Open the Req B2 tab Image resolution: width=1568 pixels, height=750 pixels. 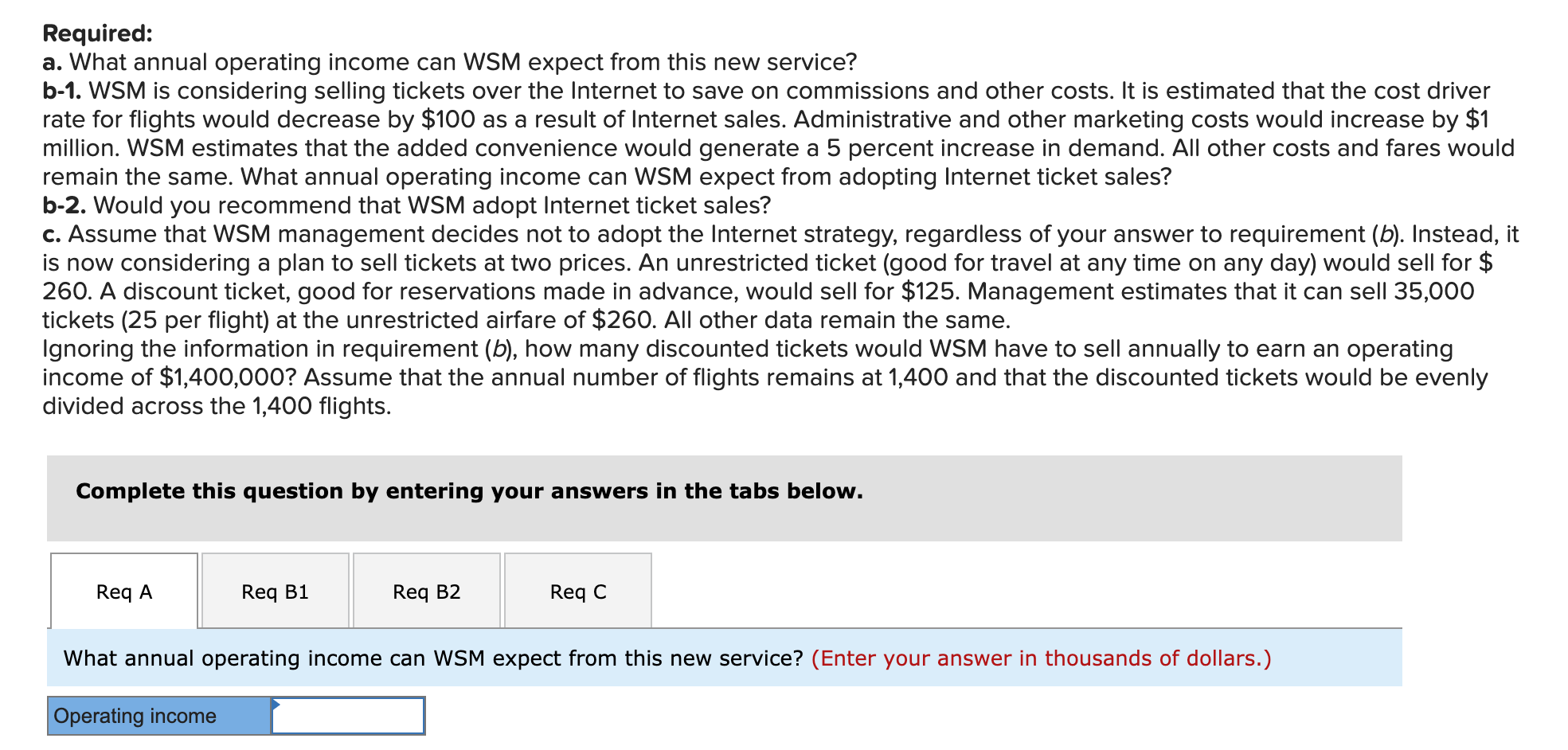[426, 592]
